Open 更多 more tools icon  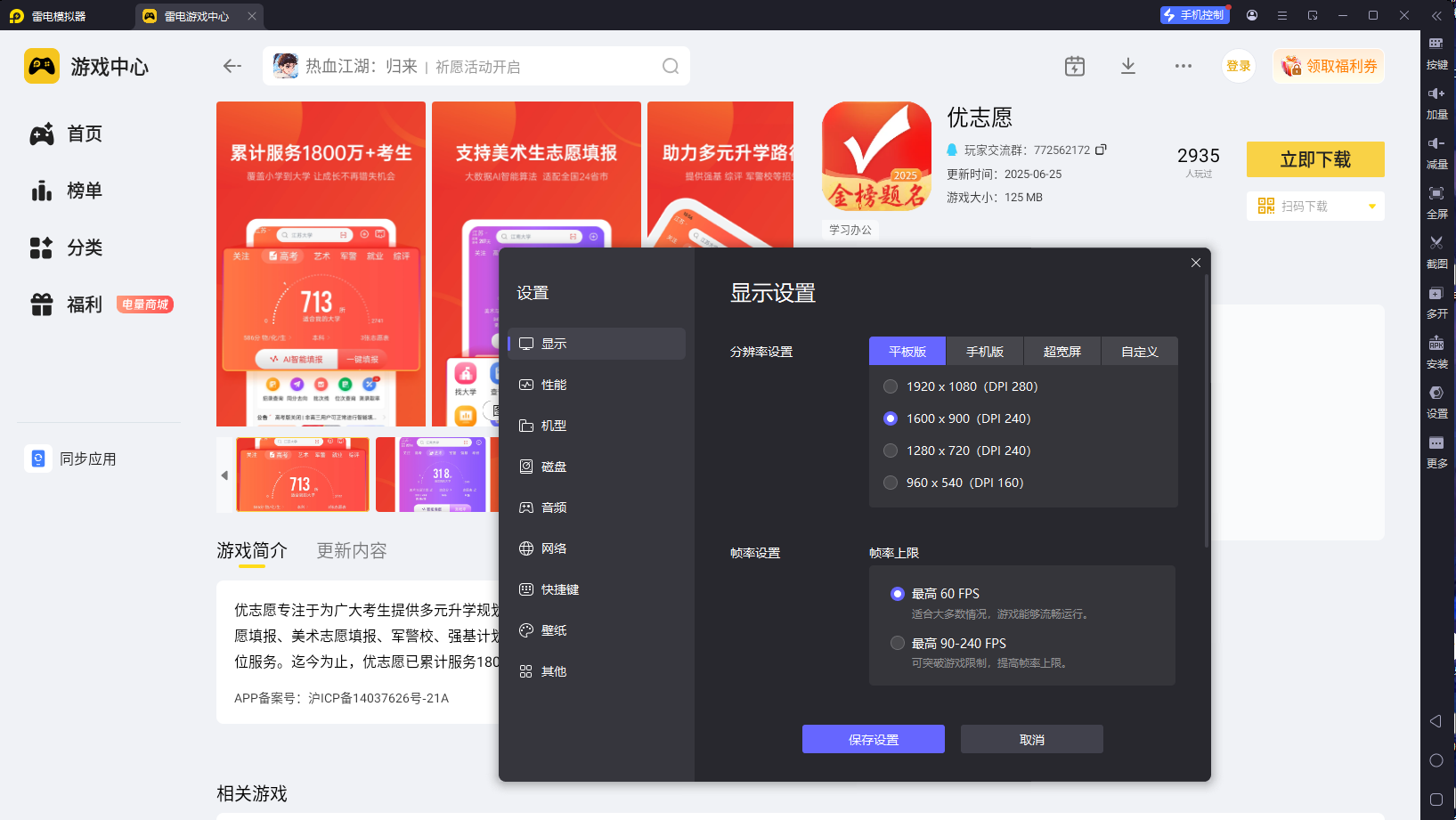pyautogui.click(x=1436, y=442)
